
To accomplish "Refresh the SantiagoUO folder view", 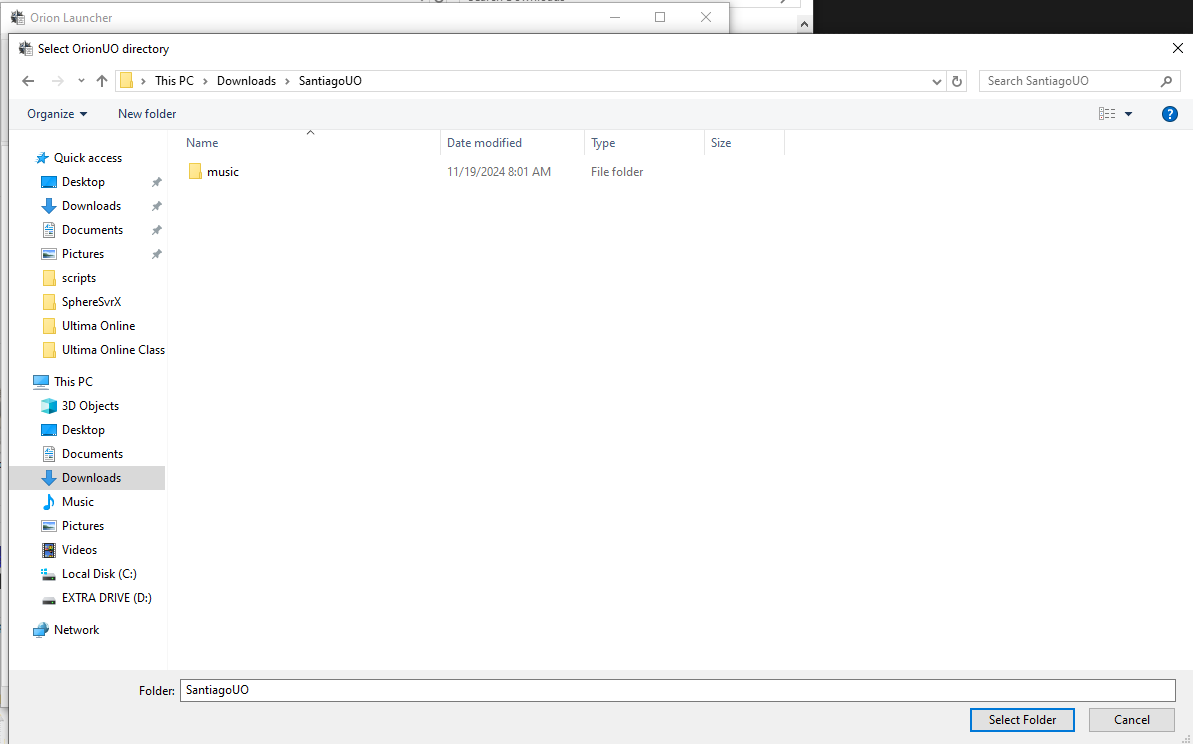I will coord(957,81).
